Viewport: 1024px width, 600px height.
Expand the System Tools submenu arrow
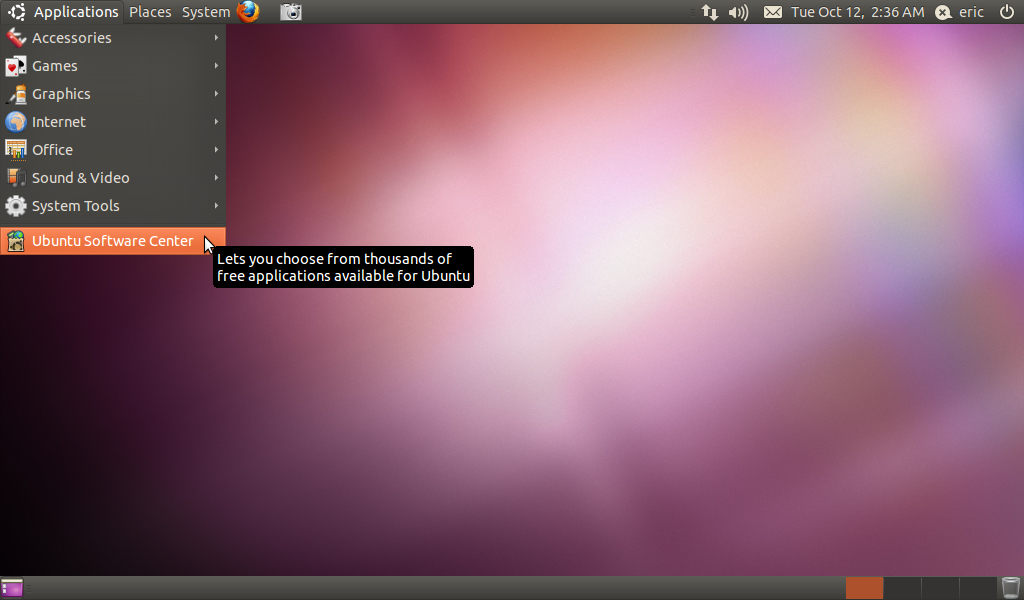(216, 206)
